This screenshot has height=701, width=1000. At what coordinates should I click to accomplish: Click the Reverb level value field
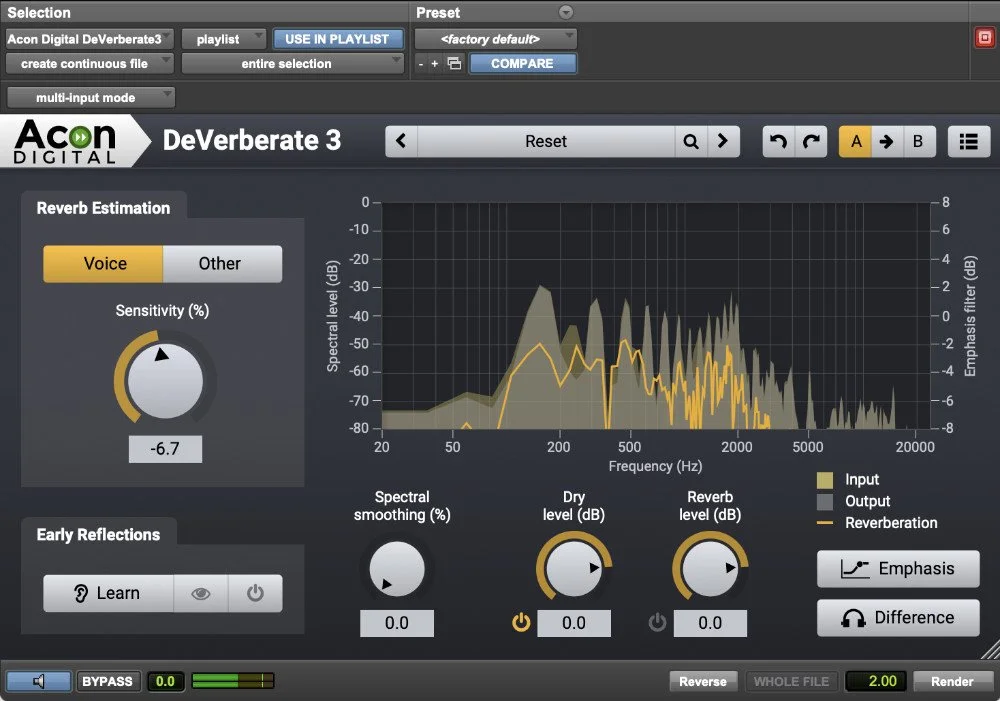pos(710,623)
